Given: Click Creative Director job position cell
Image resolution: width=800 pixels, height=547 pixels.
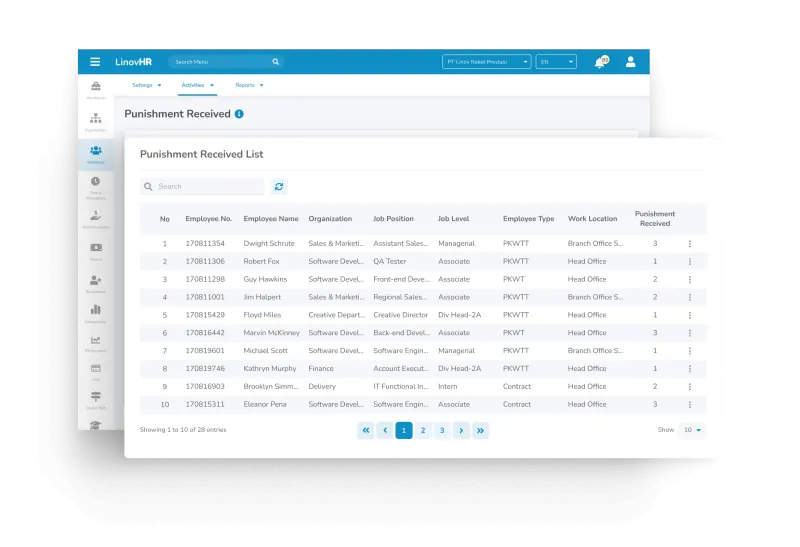Looking at the screenshot, I should click(x=401, y=315).
